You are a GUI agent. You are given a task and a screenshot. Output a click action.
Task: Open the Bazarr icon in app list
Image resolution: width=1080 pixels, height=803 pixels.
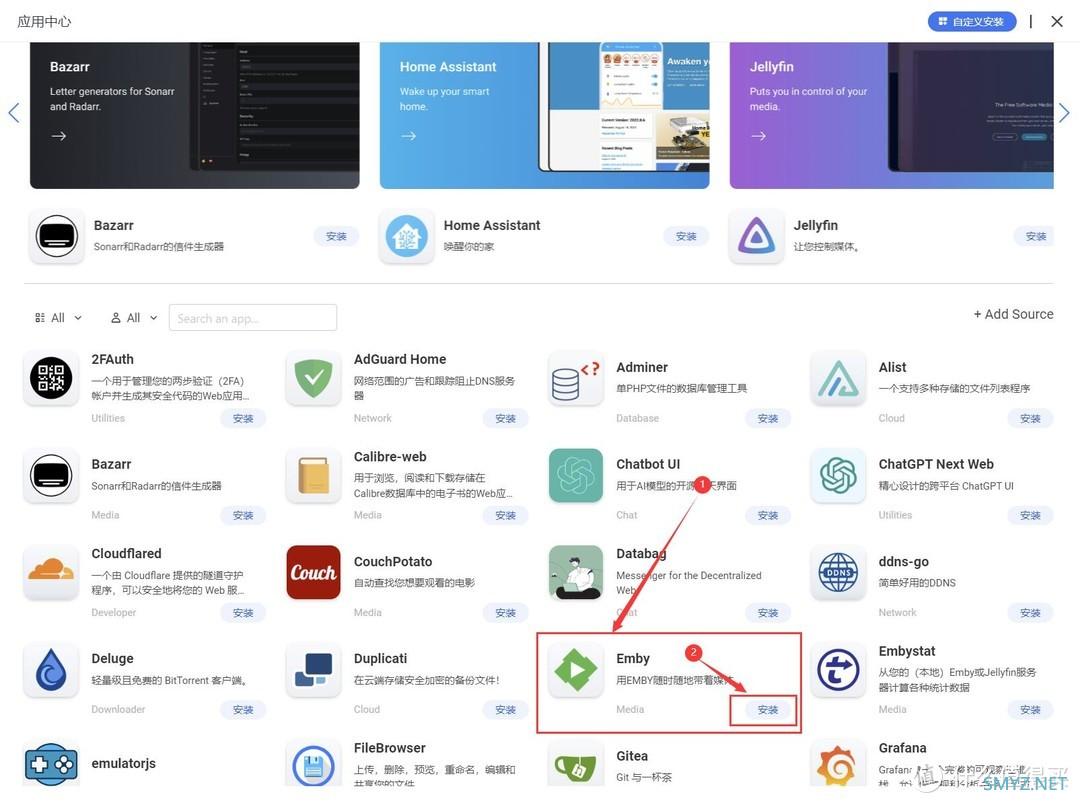[51, 475]
